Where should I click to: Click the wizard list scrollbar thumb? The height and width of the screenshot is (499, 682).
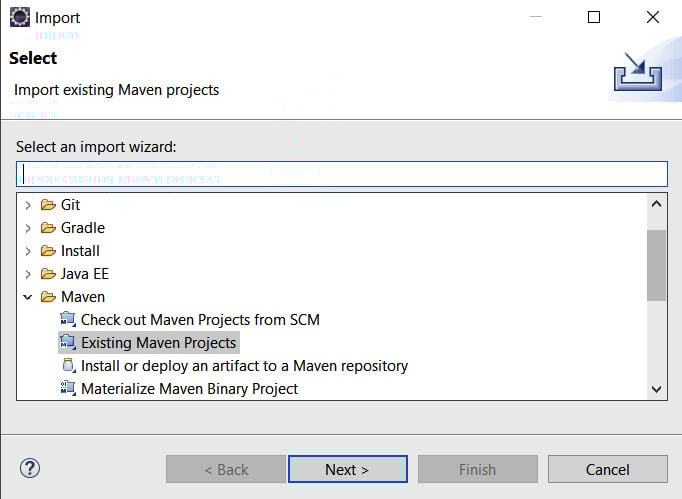click(x=656, y=265)
